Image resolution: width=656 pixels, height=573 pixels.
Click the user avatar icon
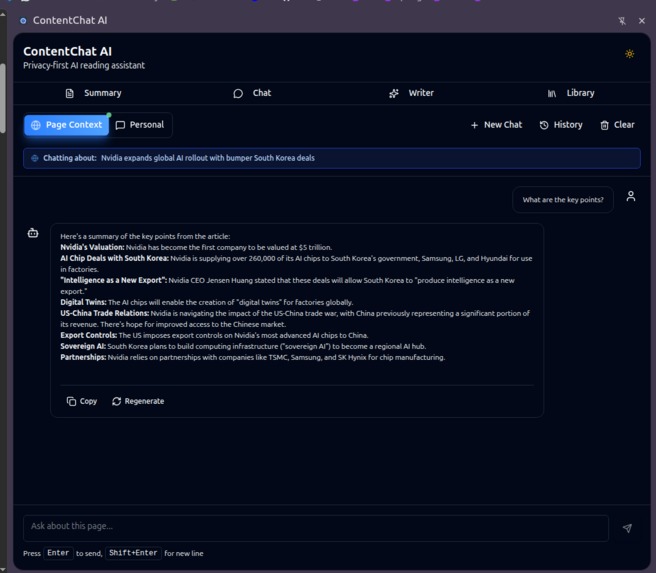coord(631,196)
